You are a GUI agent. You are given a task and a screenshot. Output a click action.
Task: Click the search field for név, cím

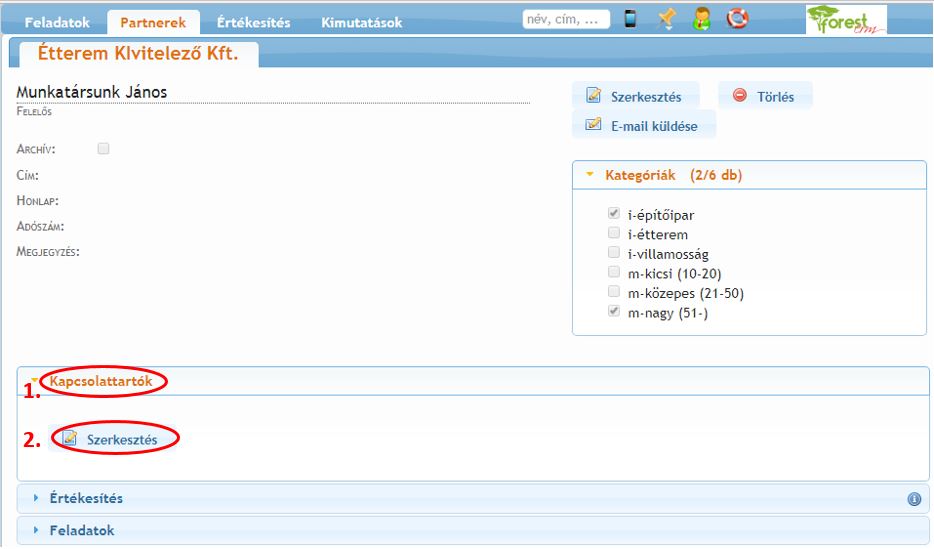[565, 19]
